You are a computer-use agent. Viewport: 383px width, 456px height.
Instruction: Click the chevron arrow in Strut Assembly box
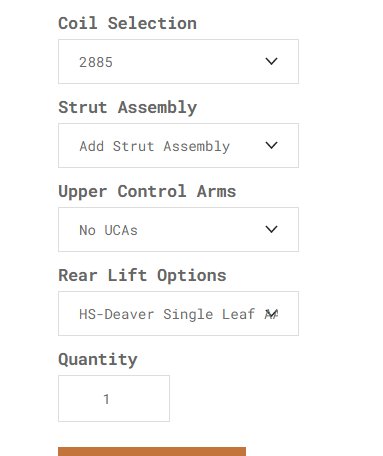pos(271,145)
